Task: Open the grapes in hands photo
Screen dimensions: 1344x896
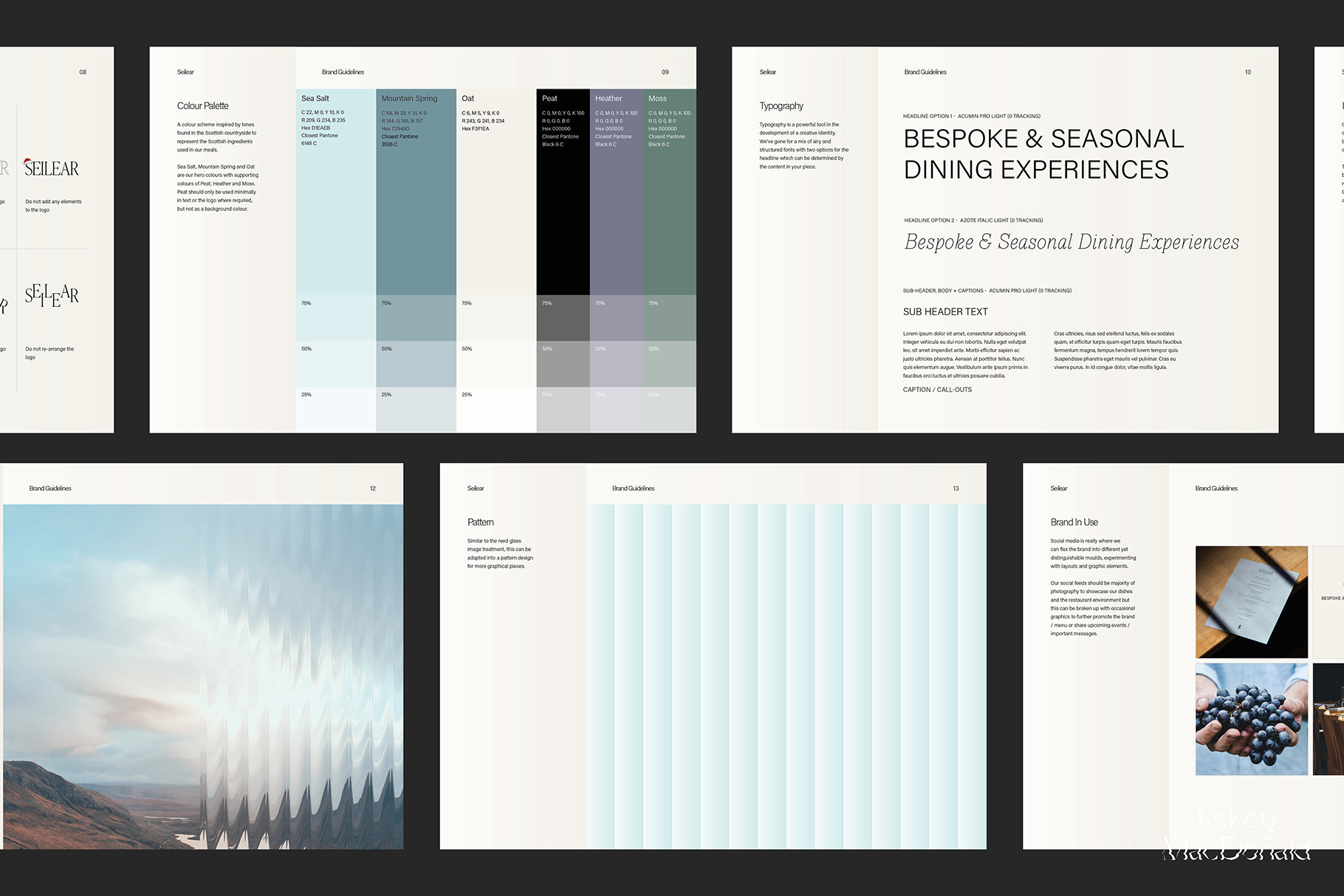Action: click(1251, 719)
